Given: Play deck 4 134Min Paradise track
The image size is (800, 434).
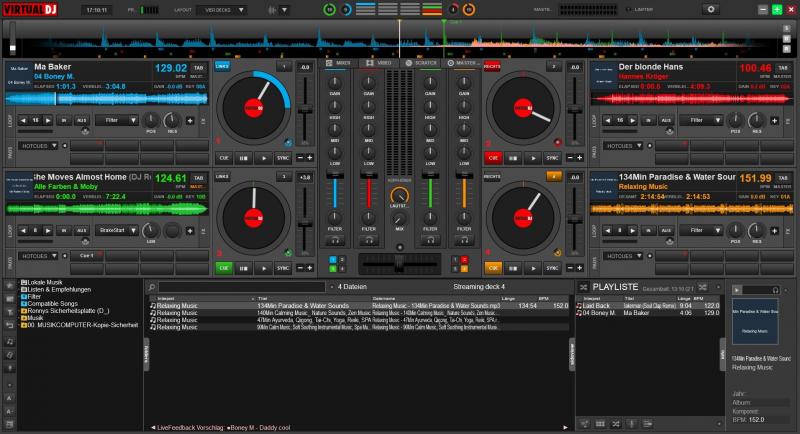Looking at the screenshot, I should [x=533, y=268].
